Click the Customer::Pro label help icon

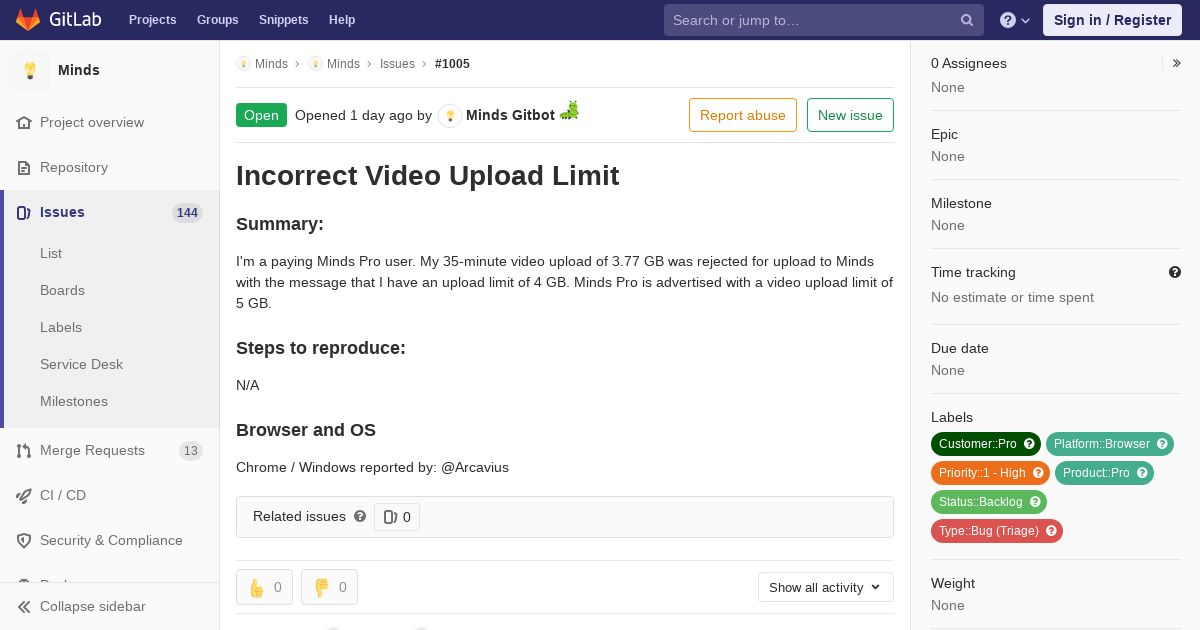(1030, 444)
